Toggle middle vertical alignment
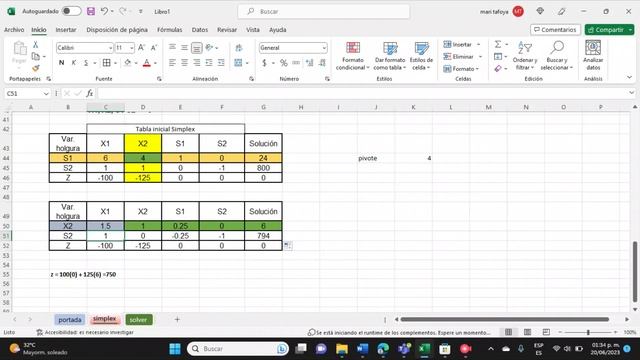Image resolution: width=640 pixels, height=360 pixels. click(184, 48)
